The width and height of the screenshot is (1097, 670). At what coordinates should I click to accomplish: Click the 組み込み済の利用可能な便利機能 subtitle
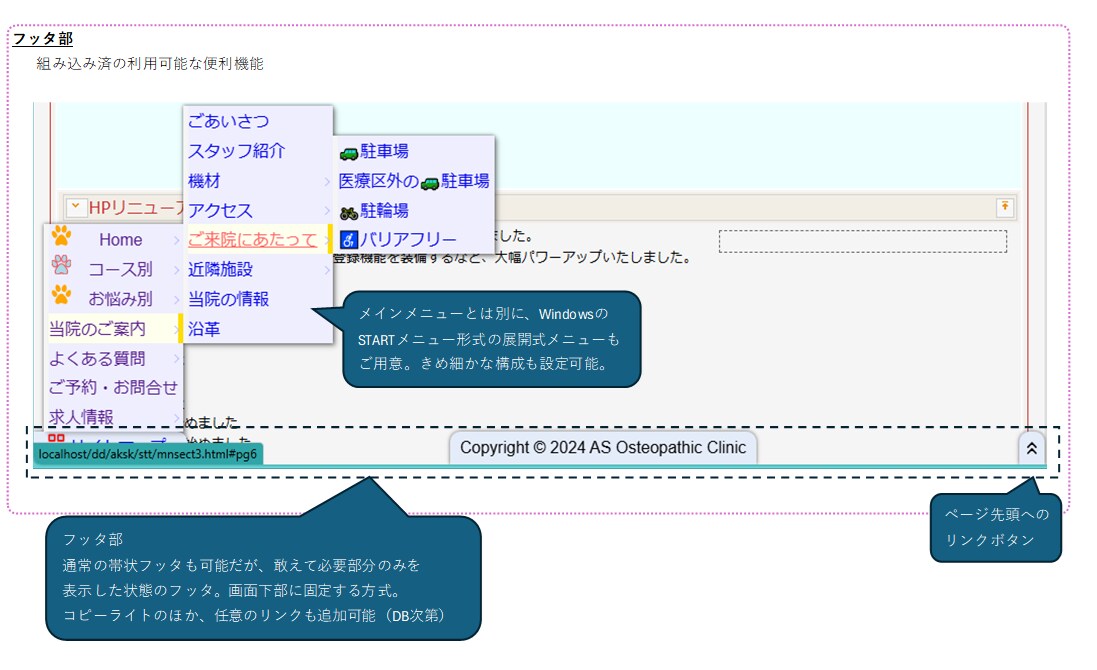point(150,64)
